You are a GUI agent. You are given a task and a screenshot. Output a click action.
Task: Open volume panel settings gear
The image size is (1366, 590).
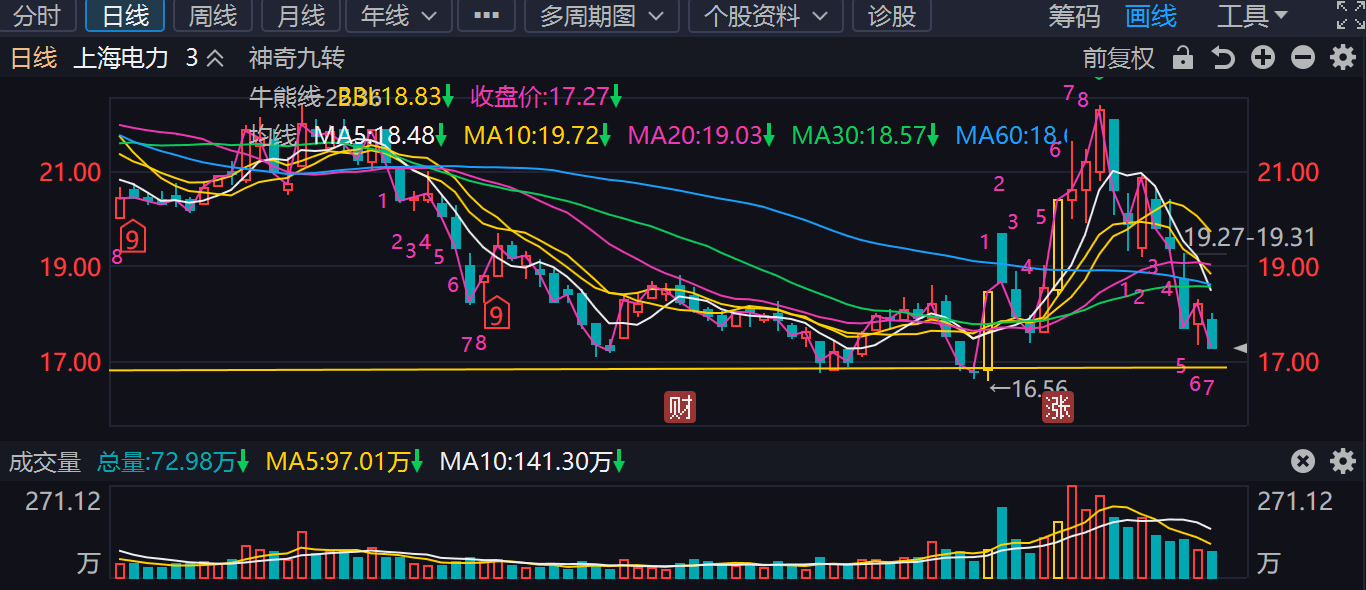pyautogui.click(x=1342, y=461)
